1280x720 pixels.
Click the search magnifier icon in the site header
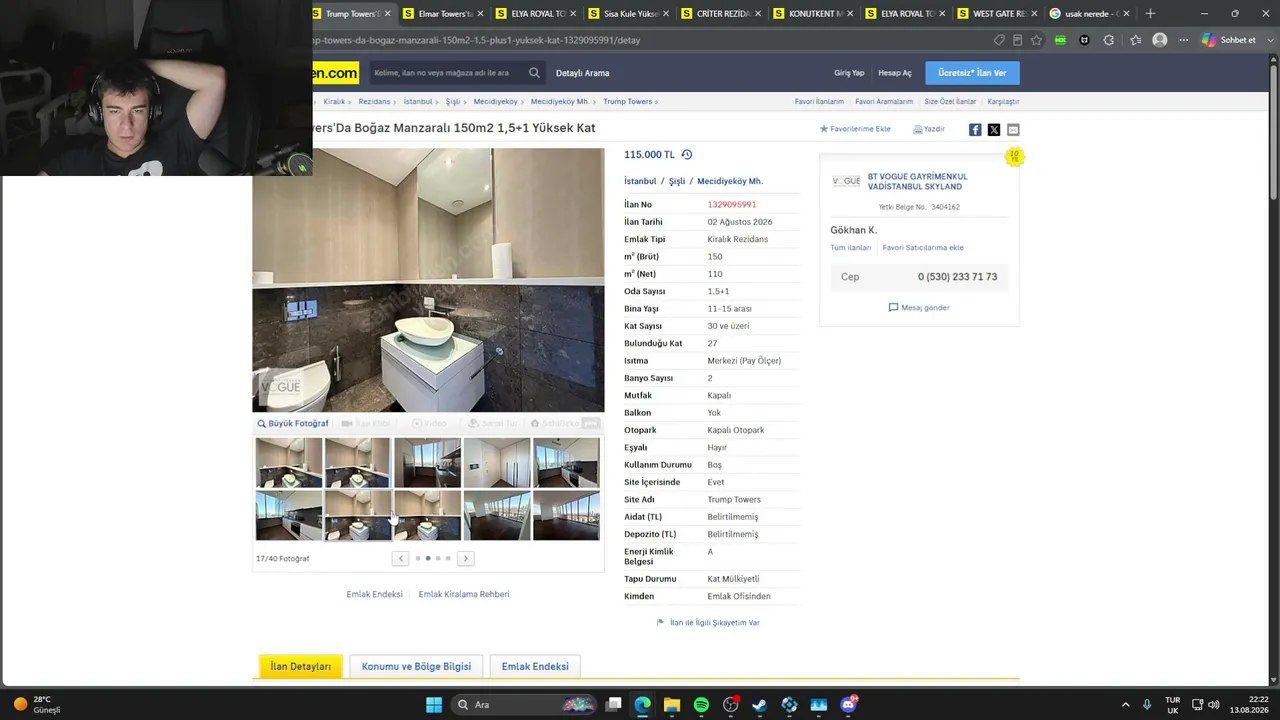pos(534,73)
